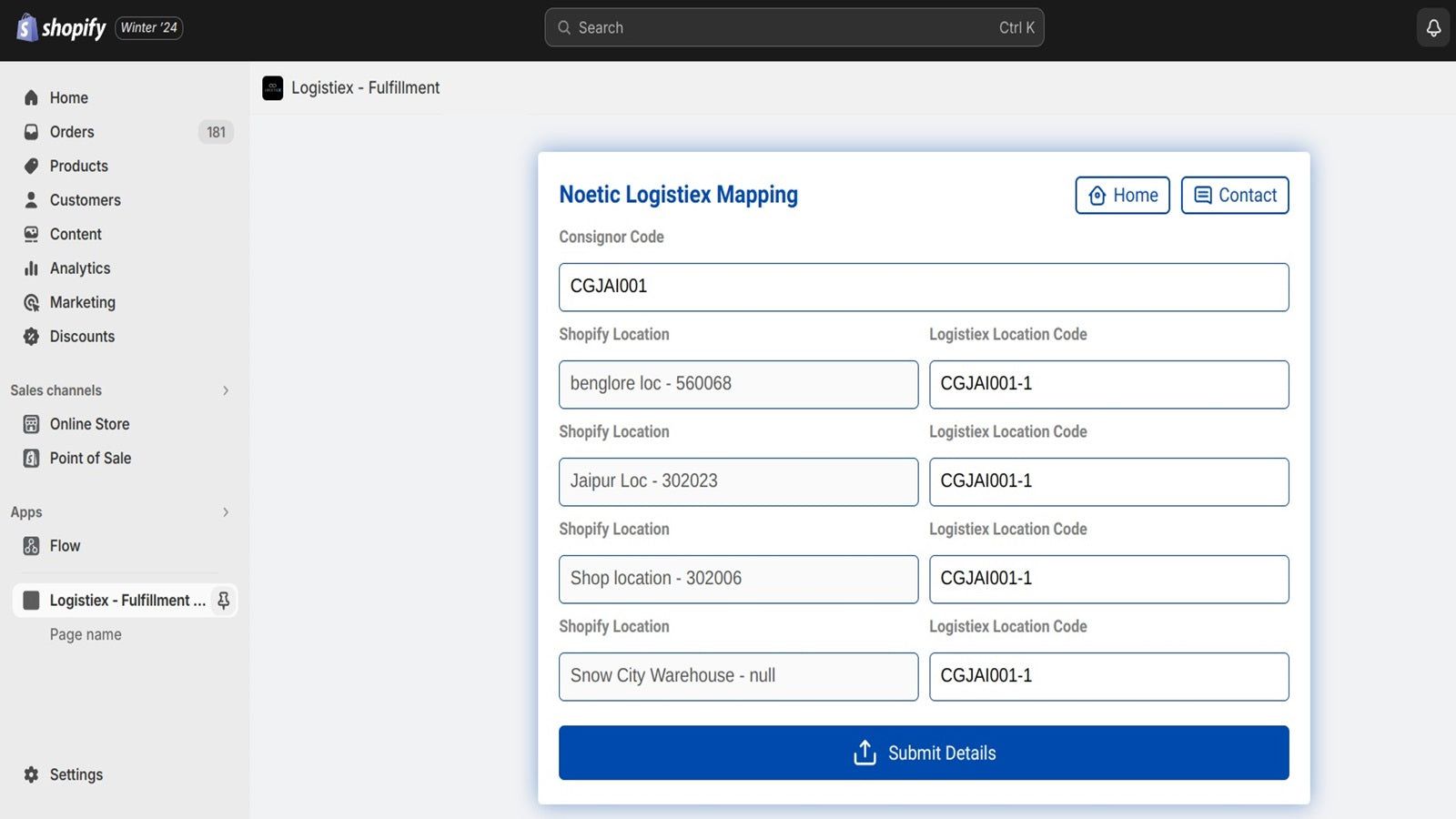Viewport: 1456px width, 819px height.
Task: Click the Analytics bar chart icon
Action: pos(31,268)
